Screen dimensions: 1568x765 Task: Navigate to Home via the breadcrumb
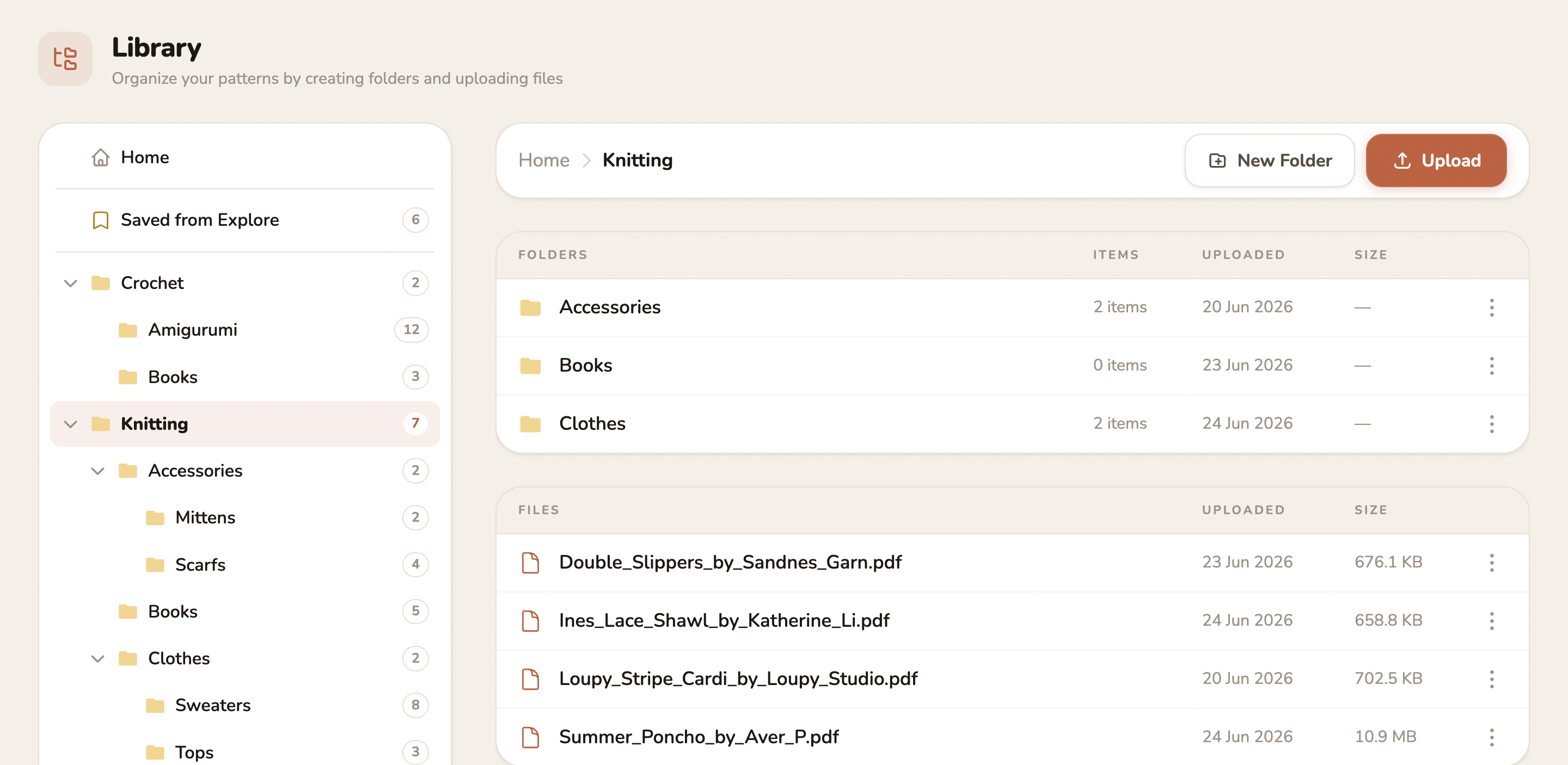[x=543, y=161]
